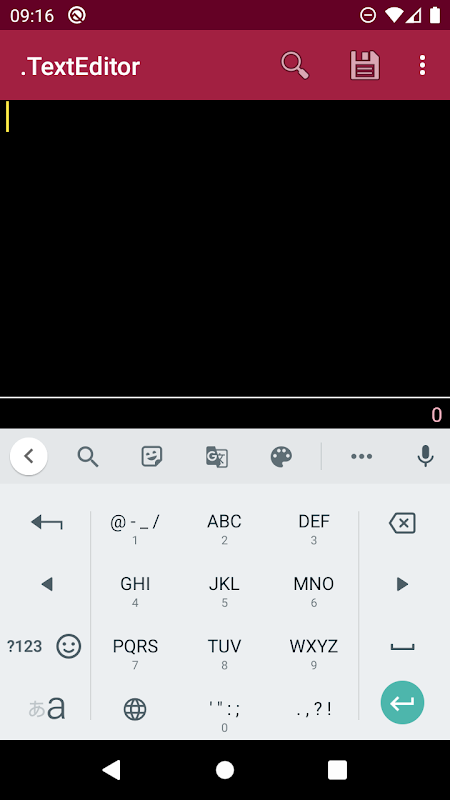Start voice input with the microphone

click(426, 456)
